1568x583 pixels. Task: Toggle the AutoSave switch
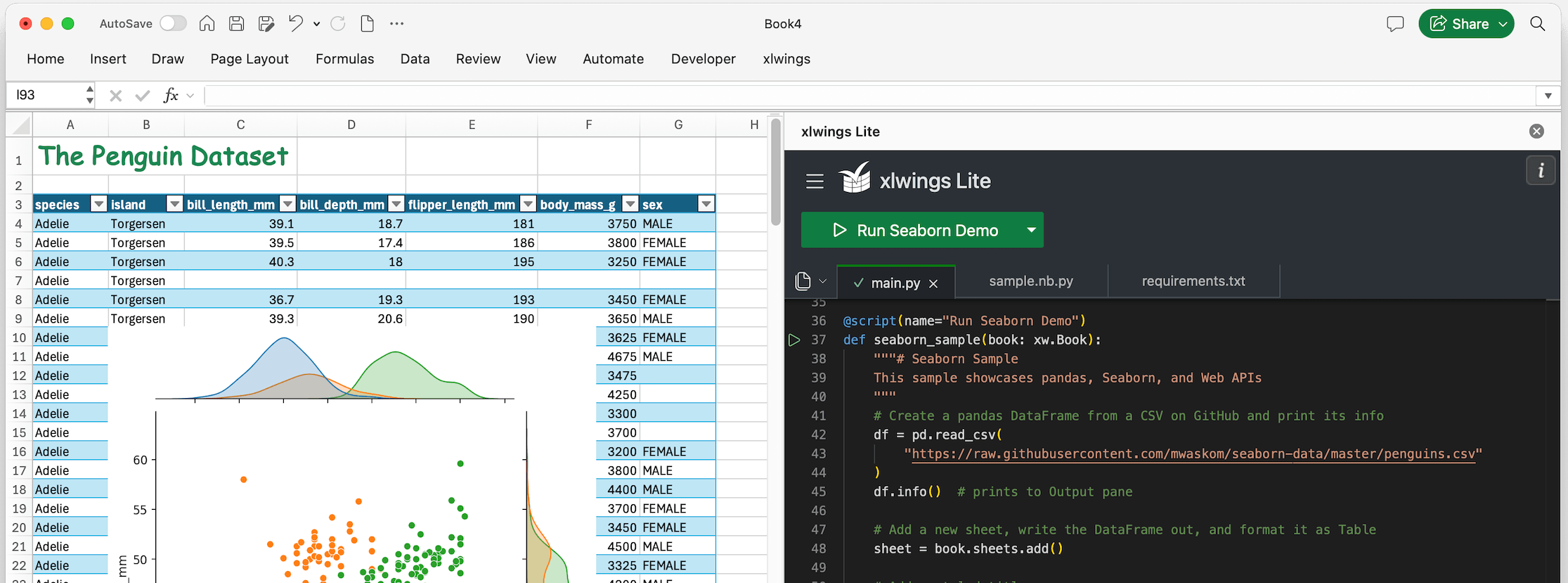(x=173, y=23)
